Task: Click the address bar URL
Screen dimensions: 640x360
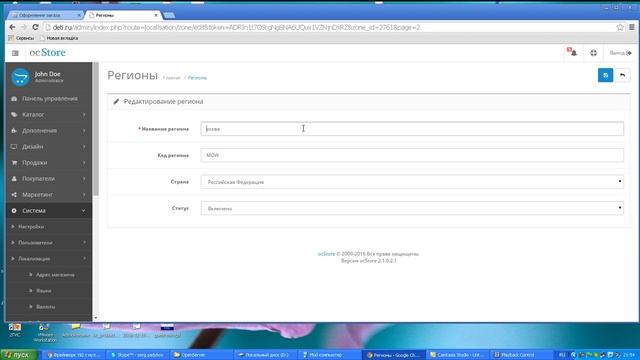Action: click(236, 27)
